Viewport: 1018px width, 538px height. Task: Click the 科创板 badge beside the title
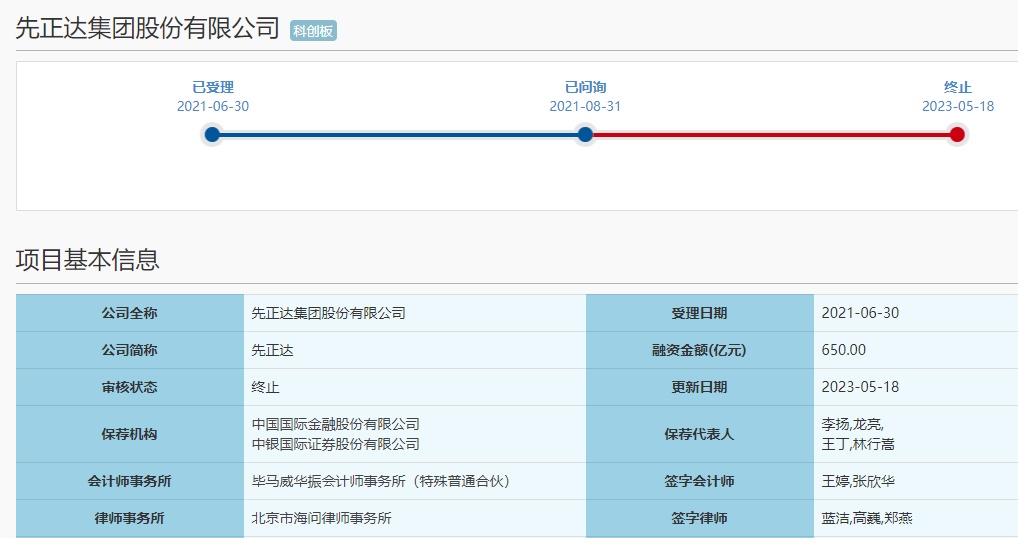313,31
